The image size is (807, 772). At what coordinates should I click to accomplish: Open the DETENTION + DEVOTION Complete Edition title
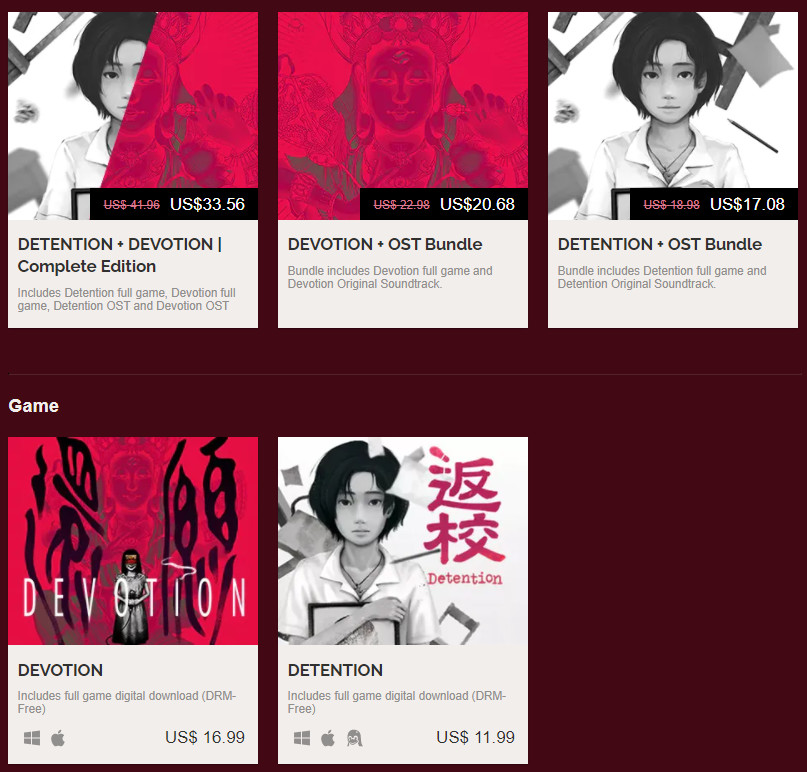[120, 255]
